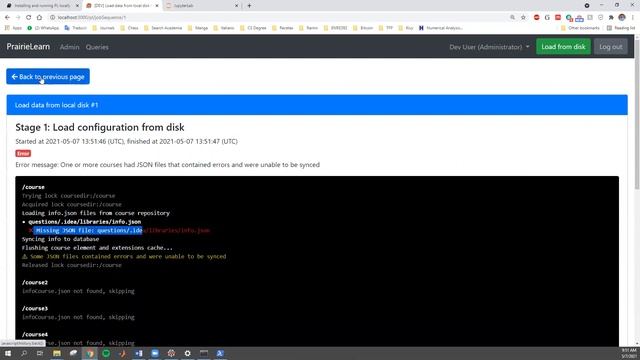The image size is (640, 360).
Task: Click the system clock in taskbar
Action: click(629, 353)
